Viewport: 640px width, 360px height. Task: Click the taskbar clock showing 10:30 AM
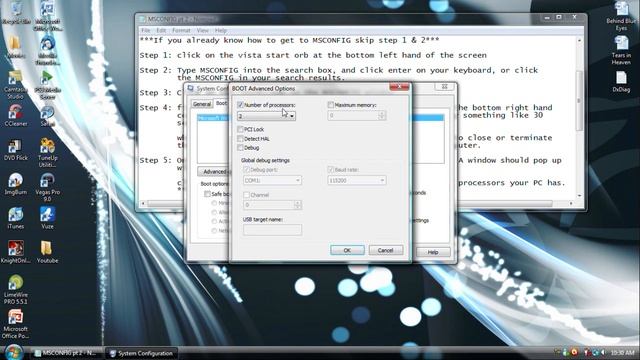coord(622,353)
